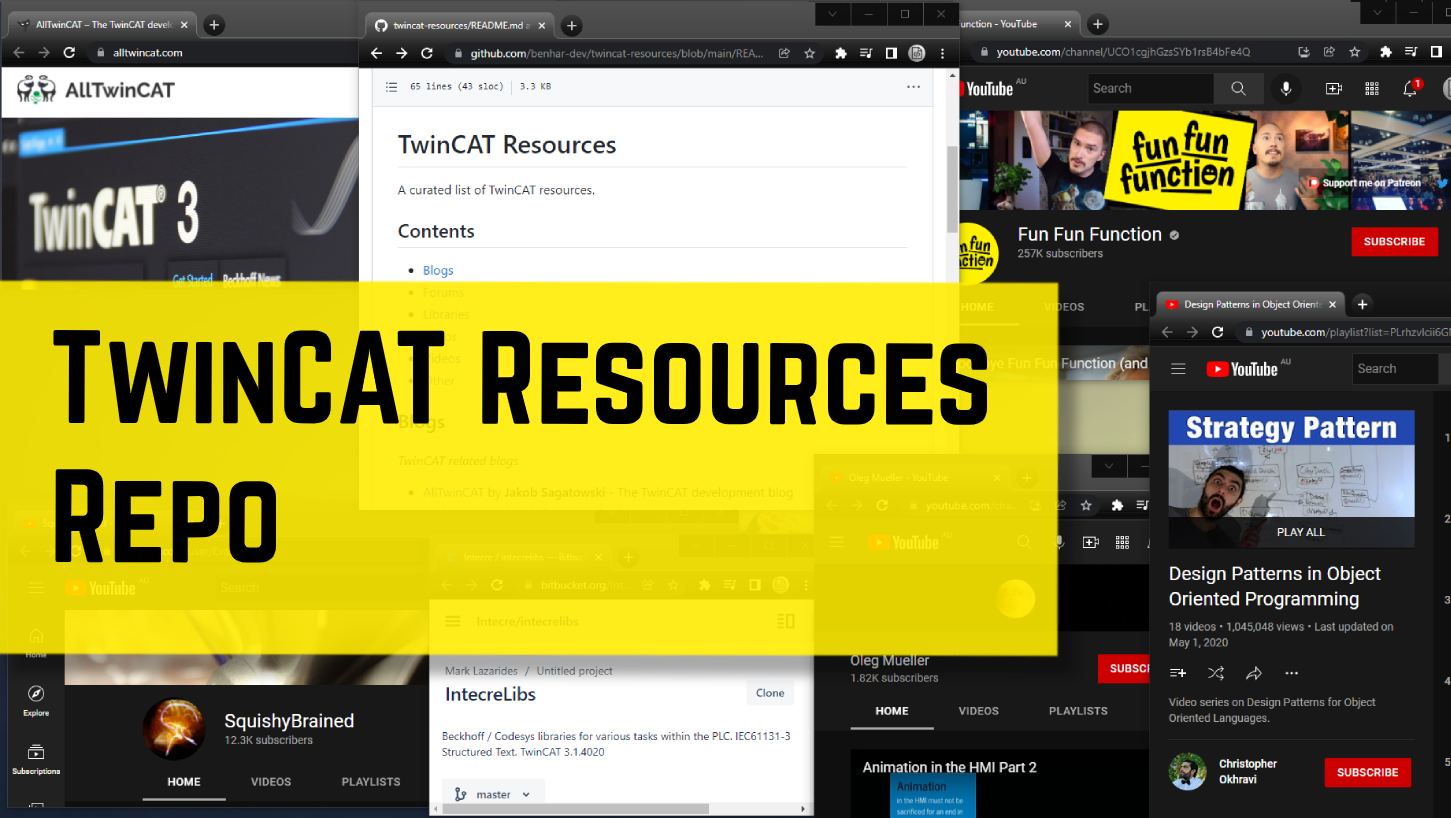Open the Chrome kebab menu in GitHub window

tap(943, 54)
